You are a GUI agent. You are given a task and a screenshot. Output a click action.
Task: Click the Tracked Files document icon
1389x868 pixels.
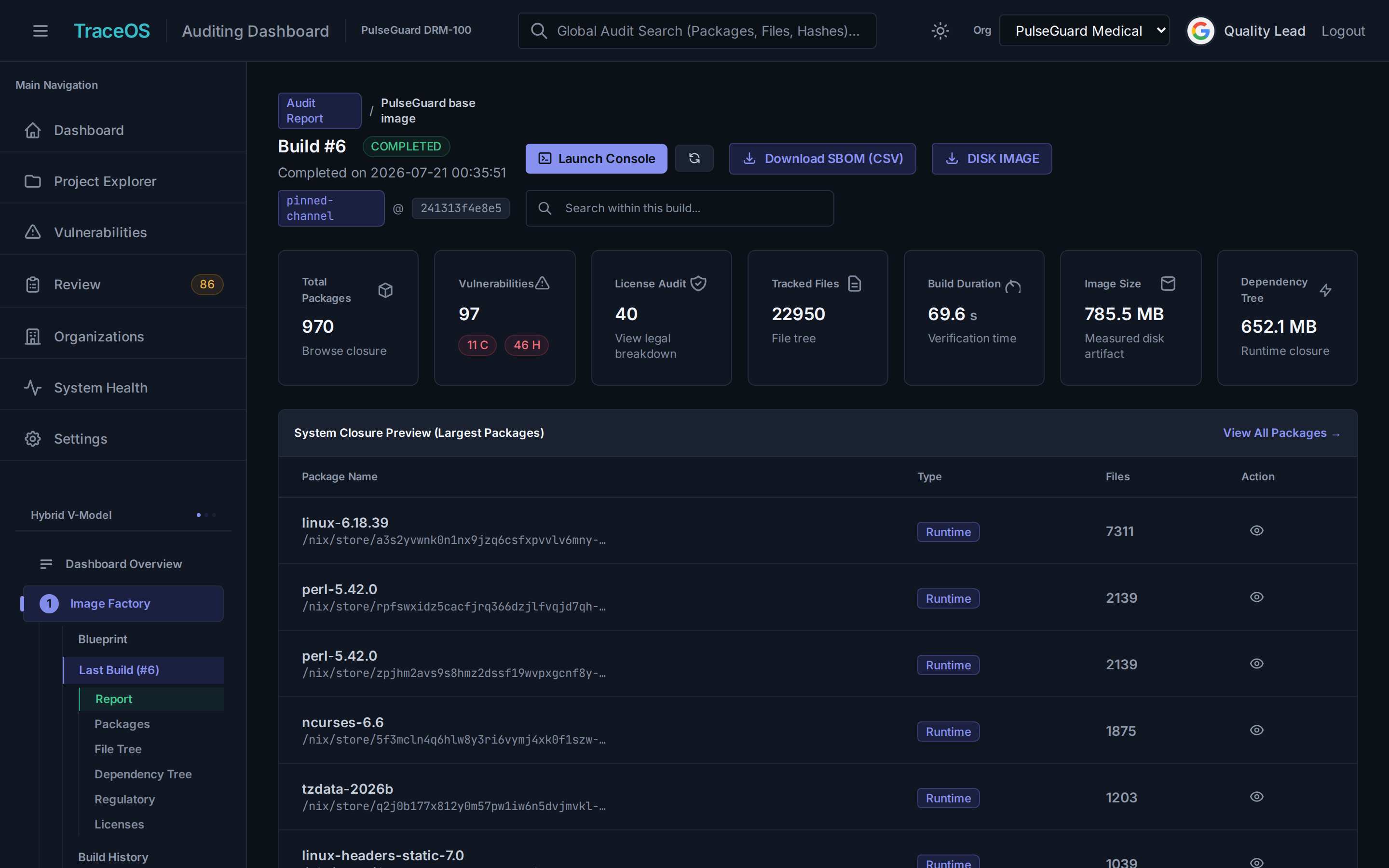point(855,284)
